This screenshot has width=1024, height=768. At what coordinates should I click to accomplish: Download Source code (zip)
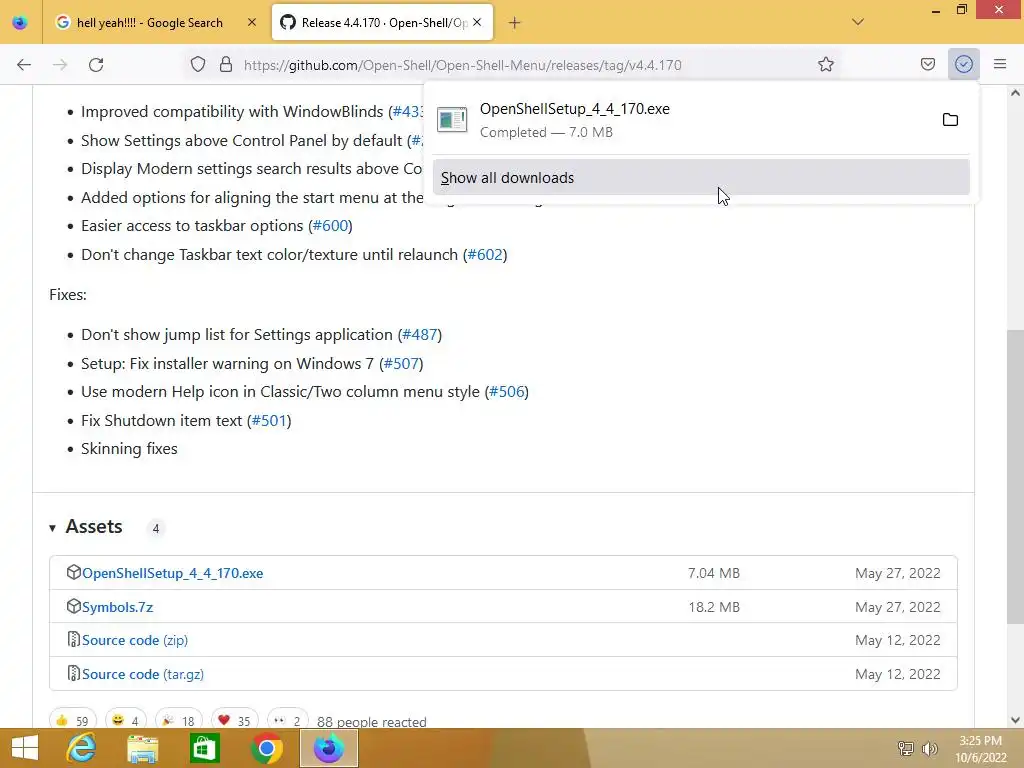pos(135,641)
